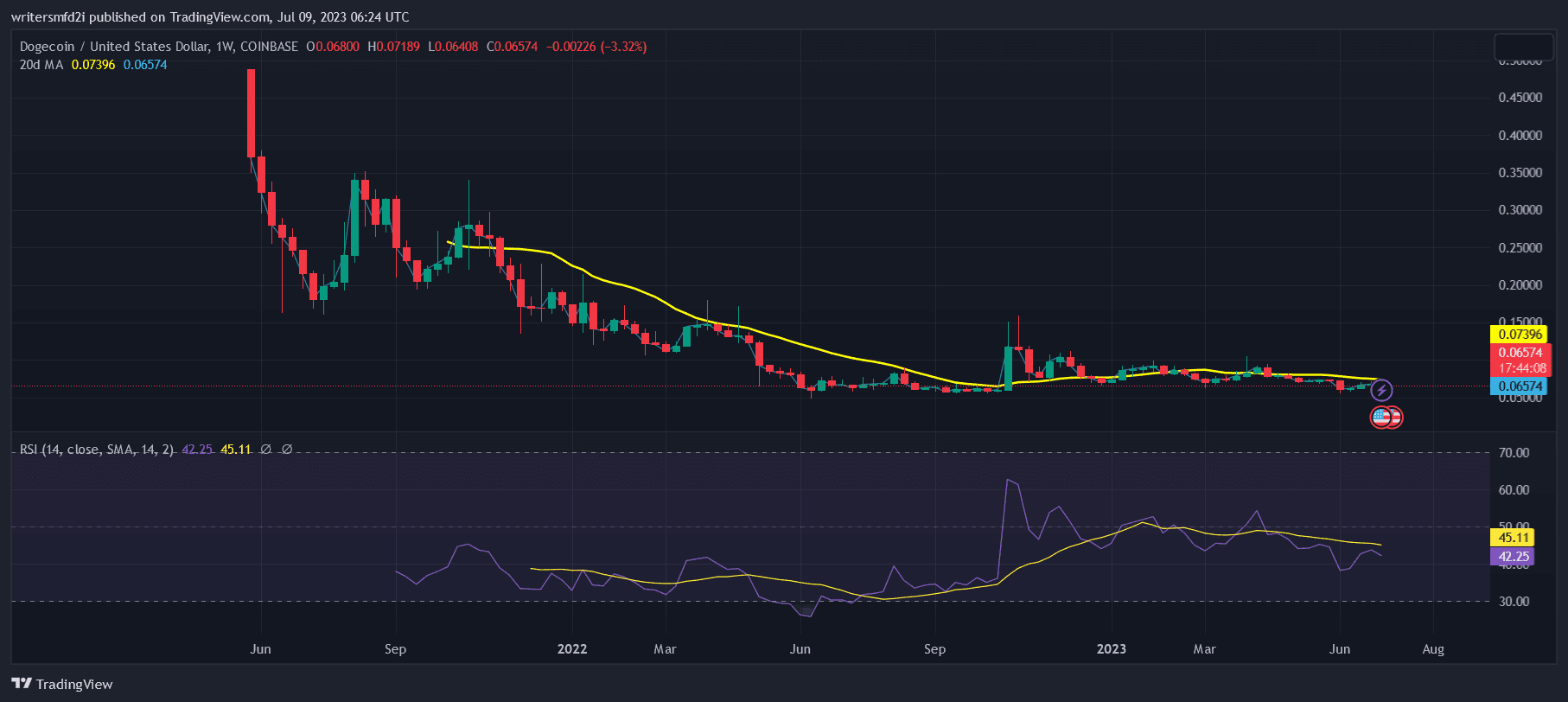Click the empty currency box above price scale
The width and height of the screenshot is (1568, 702).
click(x=1524, y=47)
